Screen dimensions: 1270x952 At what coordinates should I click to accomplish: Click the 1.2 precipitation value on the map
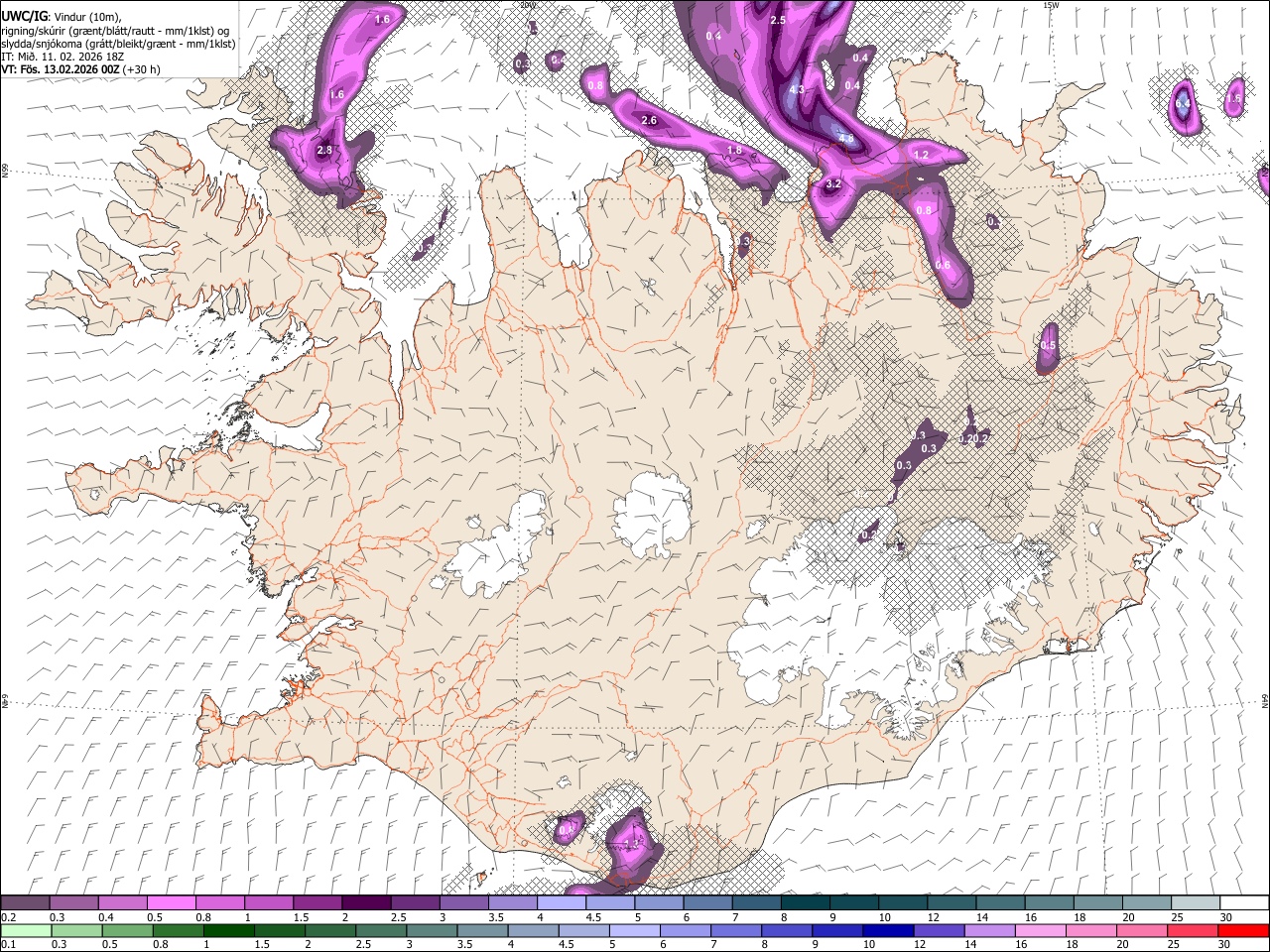pyautogui.click(x=921, y=156)
